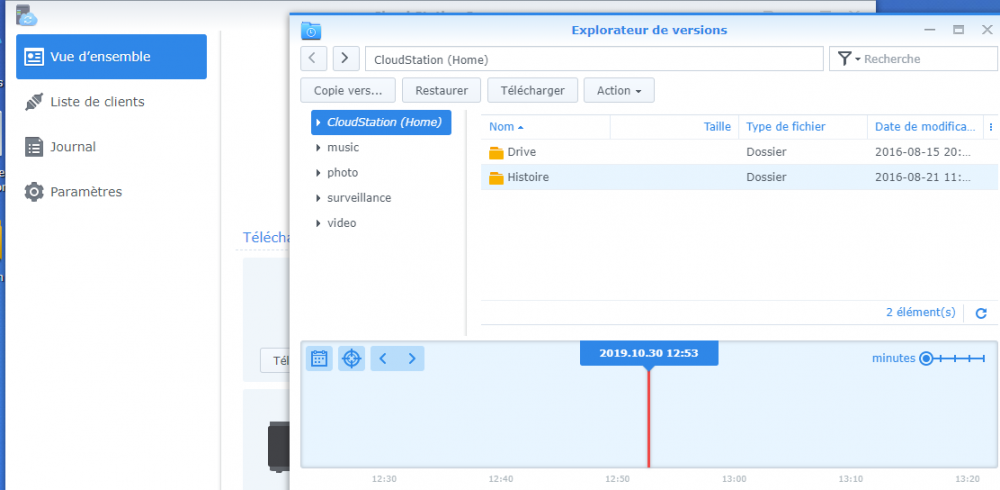
Task: Click the red timeline position line
Action: pos(649,419)
